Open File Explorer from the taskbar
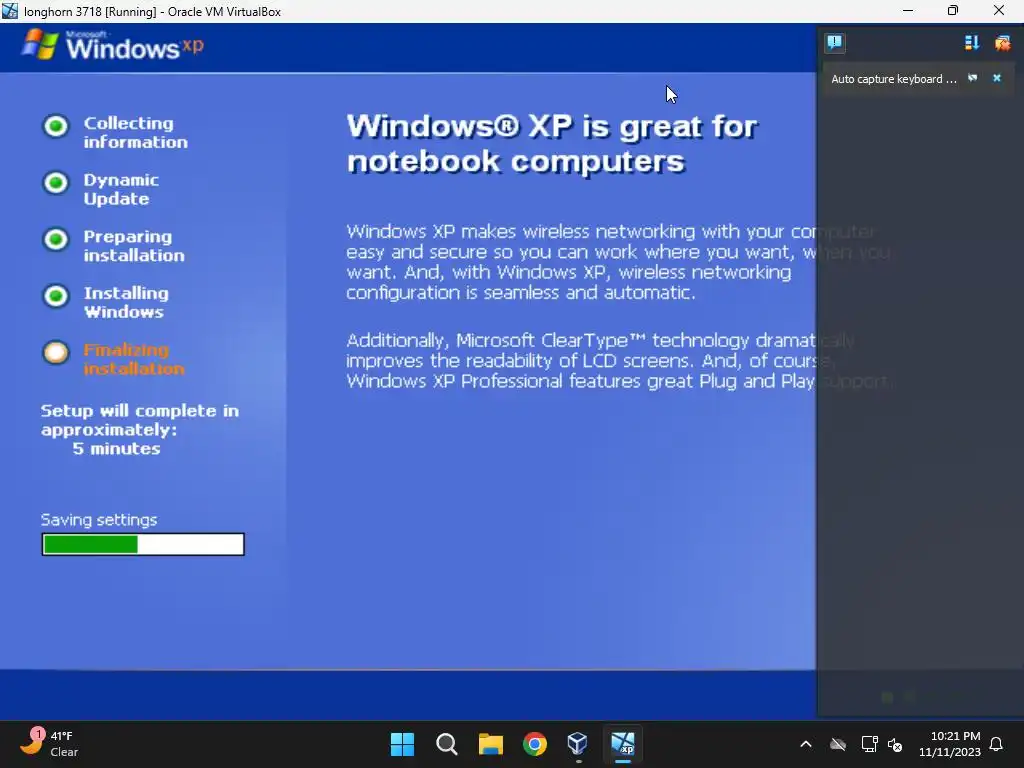 490,744
